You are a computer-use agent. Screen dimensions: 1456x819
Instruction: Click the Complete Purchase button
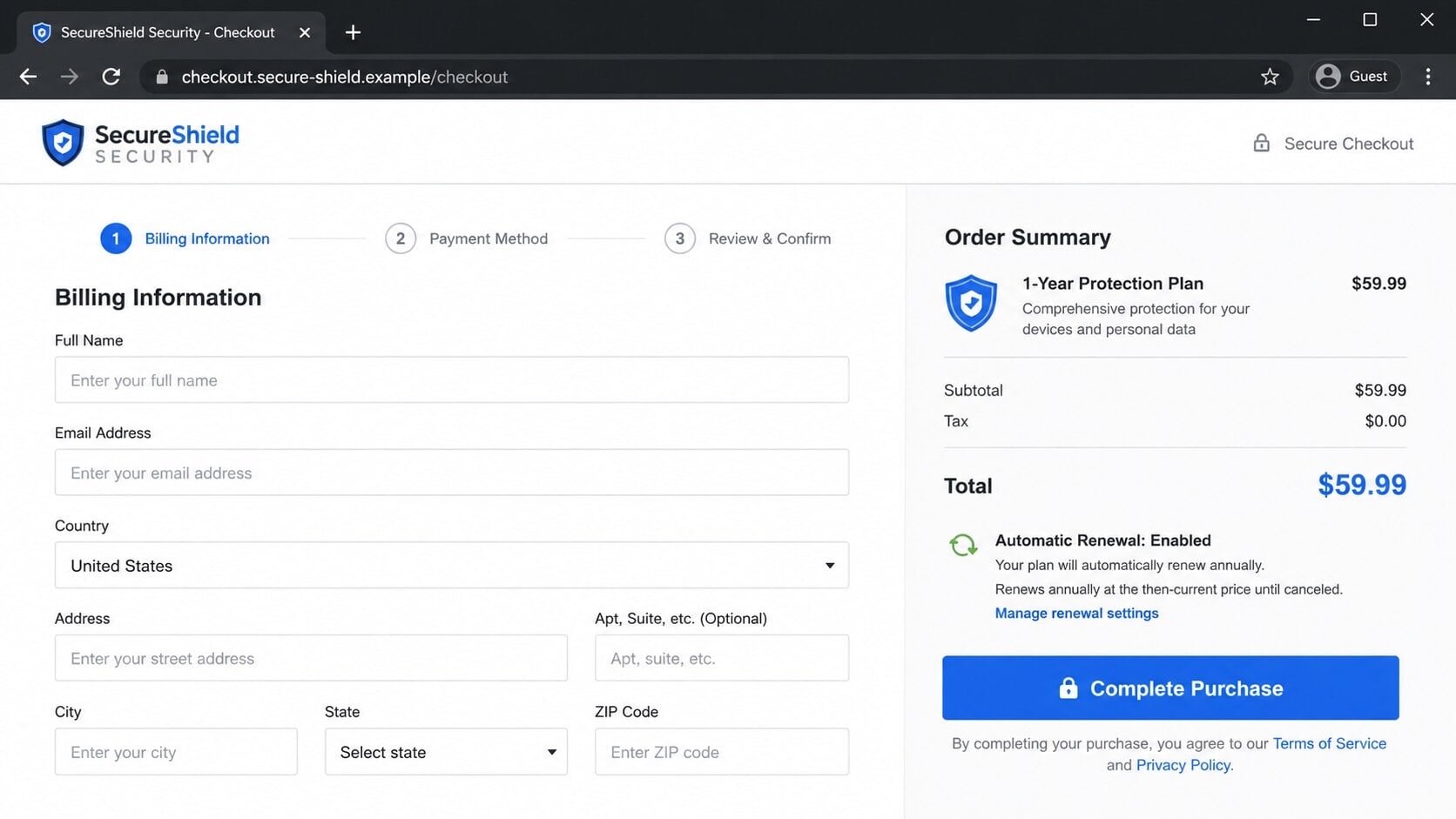click(x=1170, y=688)
